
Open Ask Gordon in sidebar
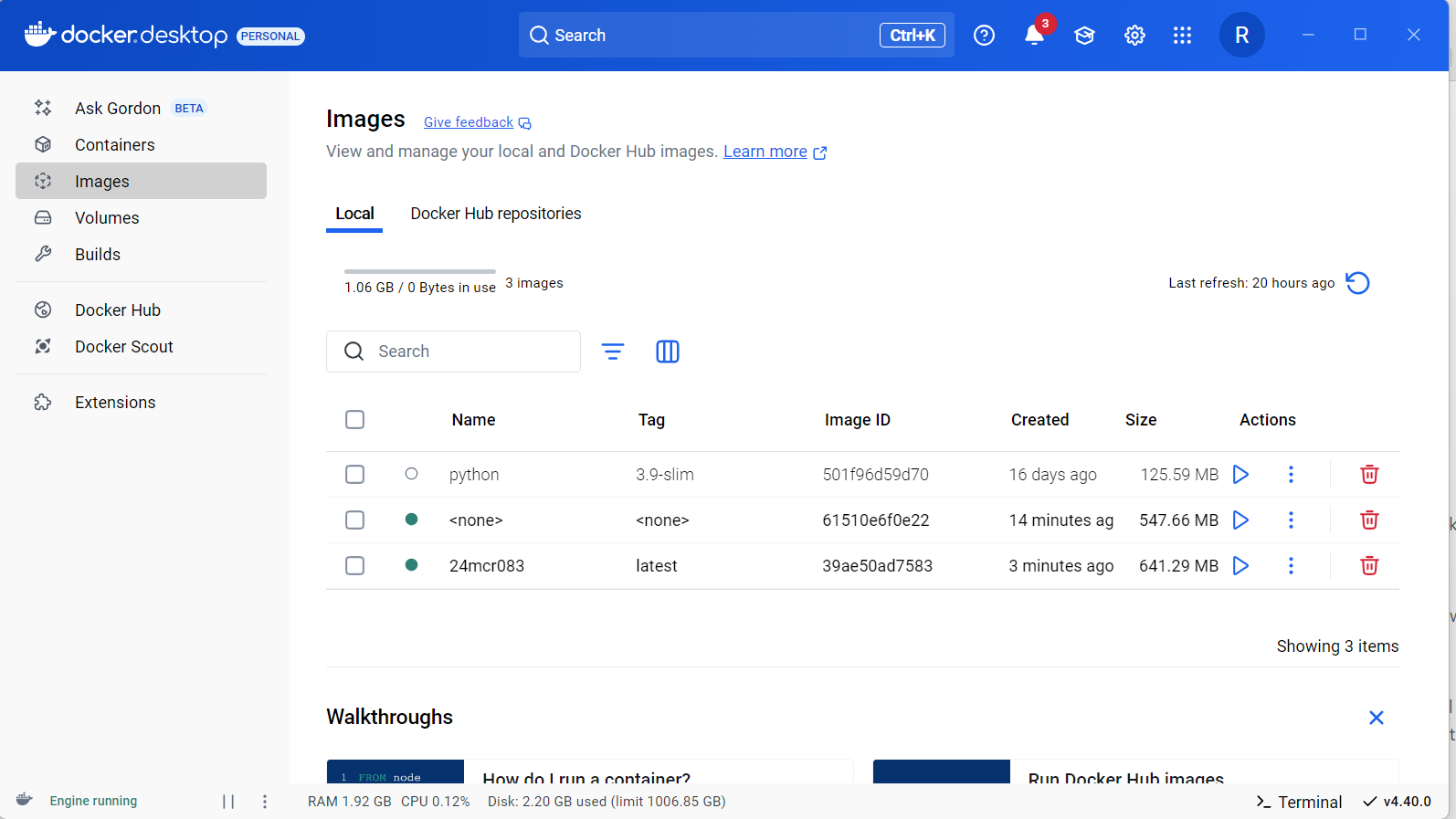click(141, 108)
